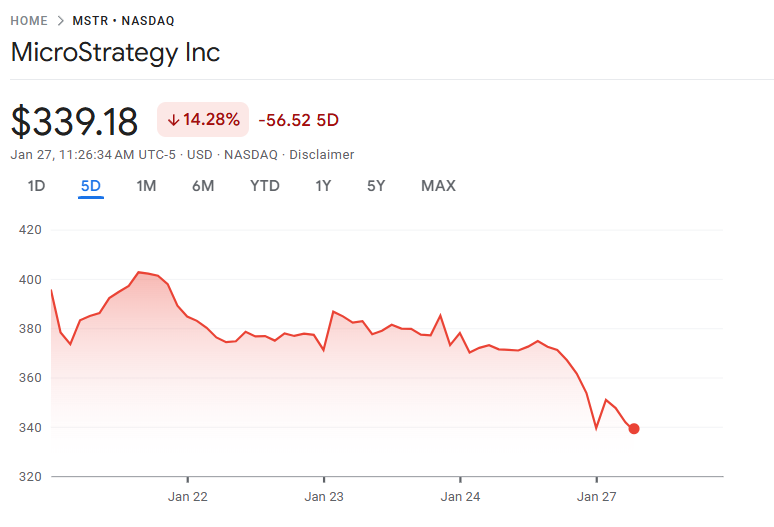
Task: Click the $339.18 stock price
Action: [74, 121]
